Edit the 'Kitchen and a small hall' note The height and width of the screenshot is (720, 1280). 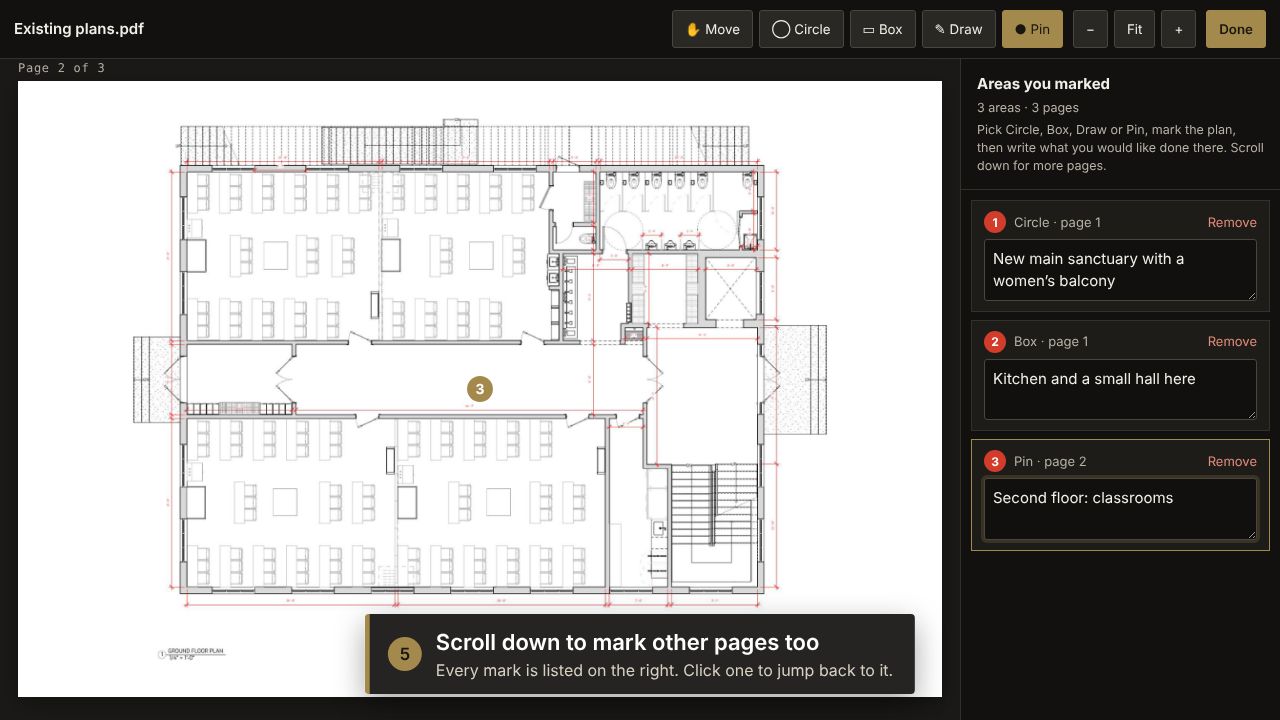[x=1120, y=389]
